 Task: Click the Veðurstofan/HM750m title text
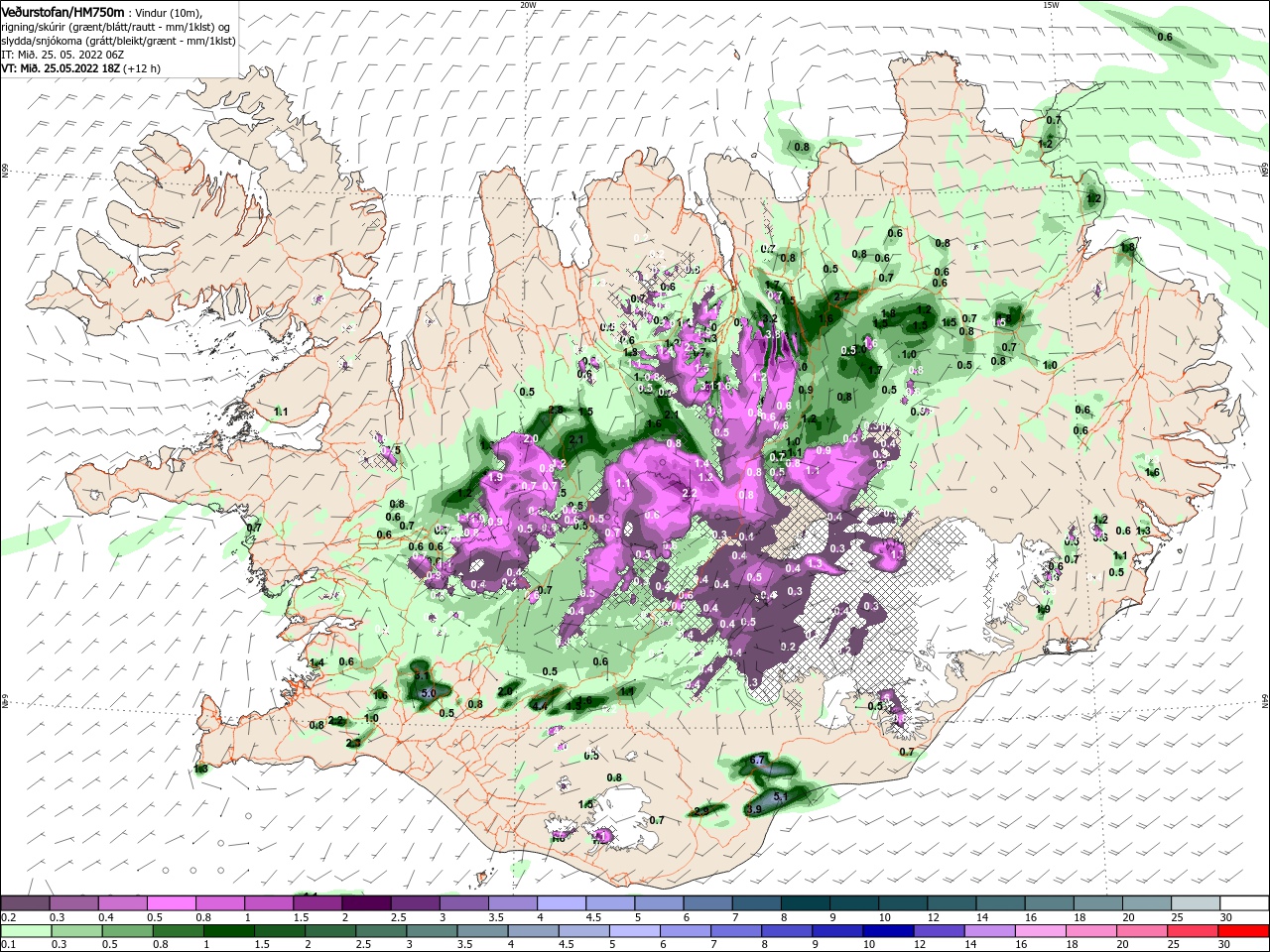(x=63, y=12)
